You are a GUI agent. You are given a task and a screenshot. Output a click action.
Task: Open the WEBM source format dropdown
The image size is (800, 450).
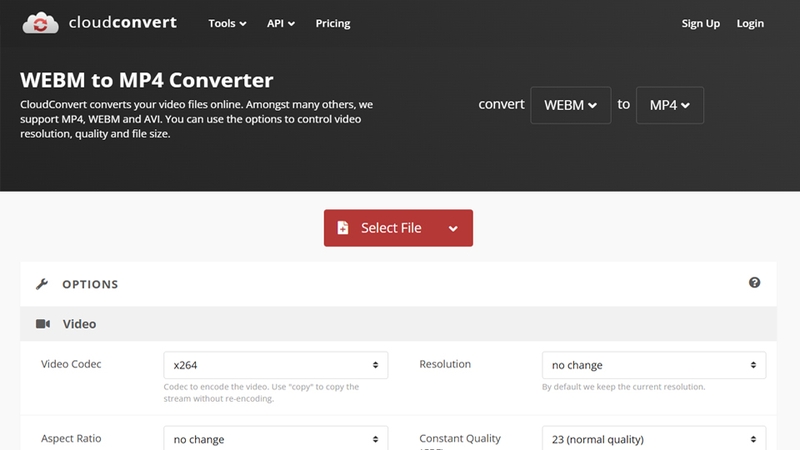tap(570, 105)
